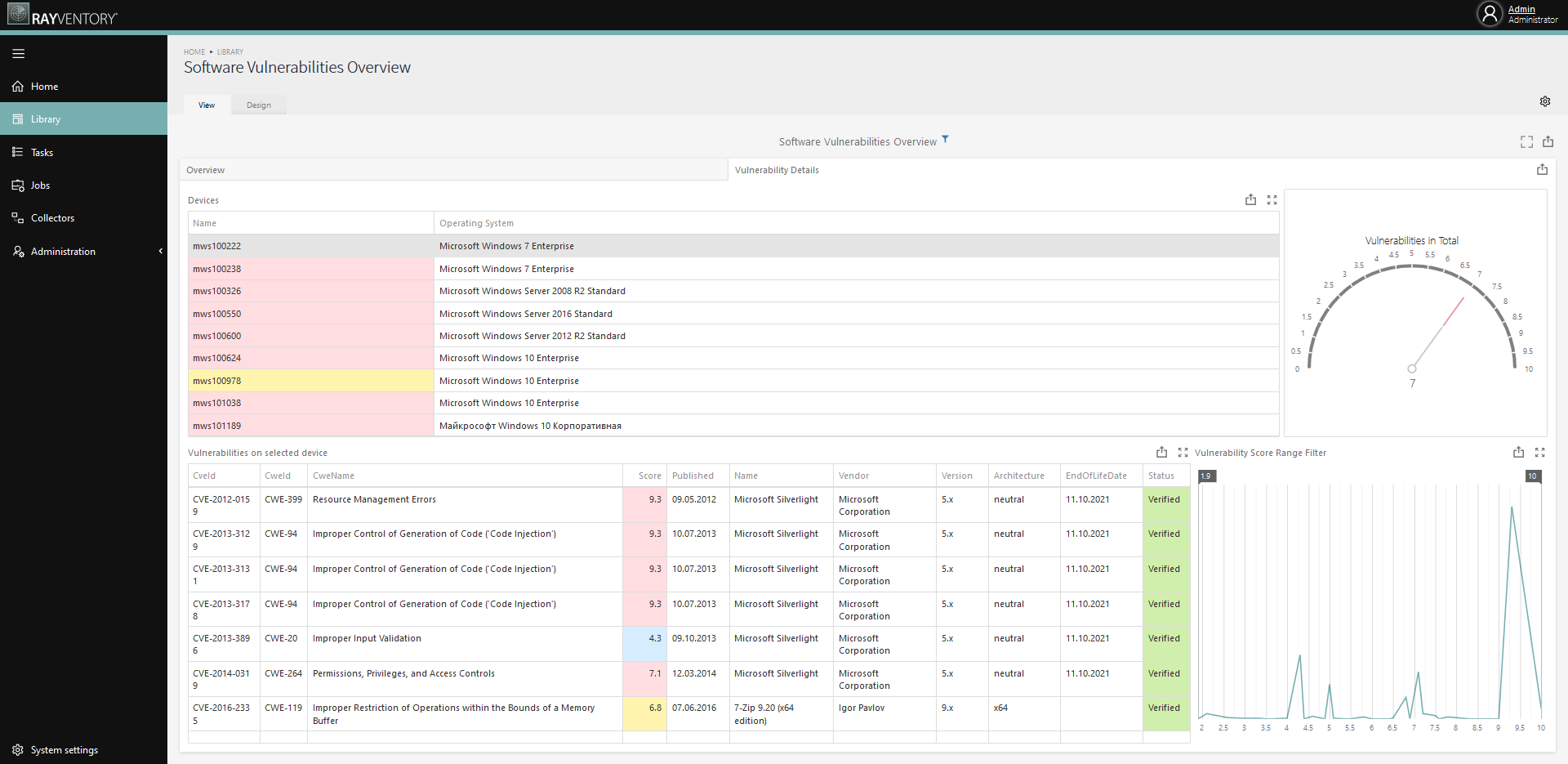Click export icon on Vulnerability Details tab row
The width and height of the screenshot is (1568, 764).
[1542, 169]
